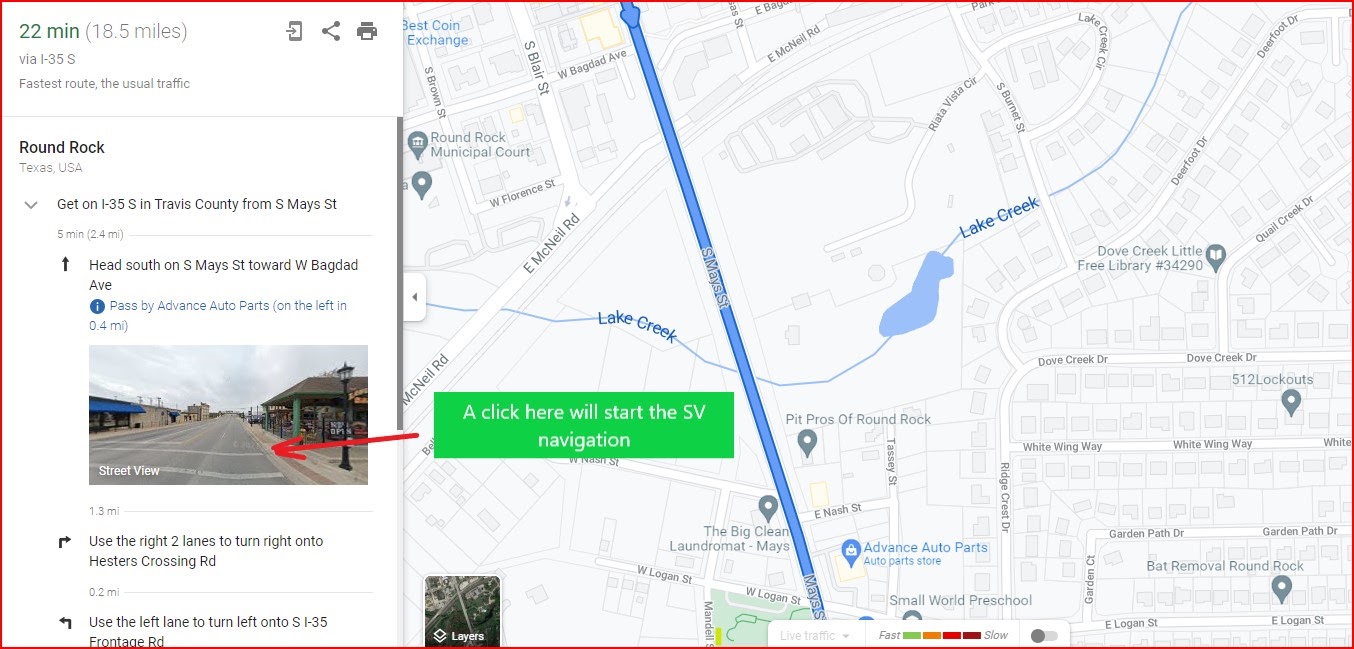Print the directions using printer icon

click(x=367, y=31)
